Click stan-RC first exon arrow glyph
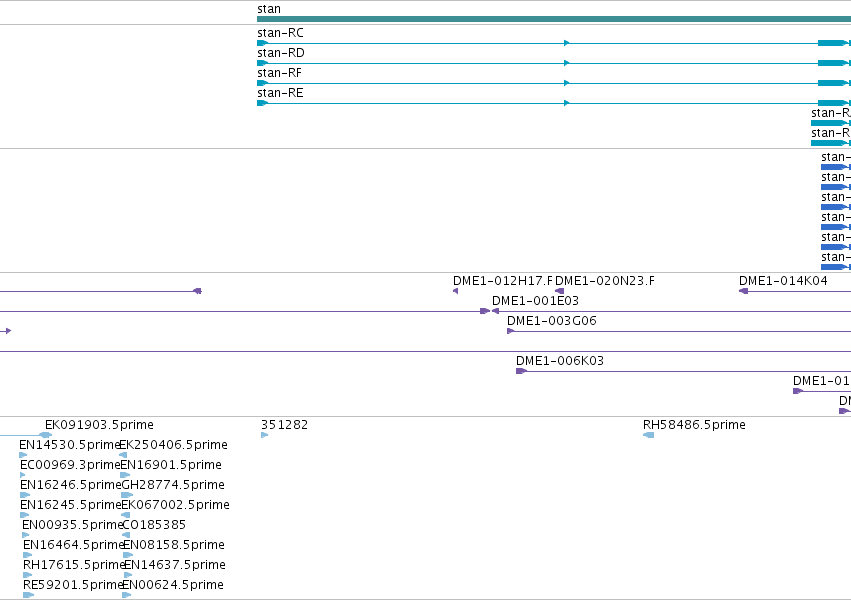Image resolution: width=851 pixels, height=600 pixels. click(x=263, y=43)
